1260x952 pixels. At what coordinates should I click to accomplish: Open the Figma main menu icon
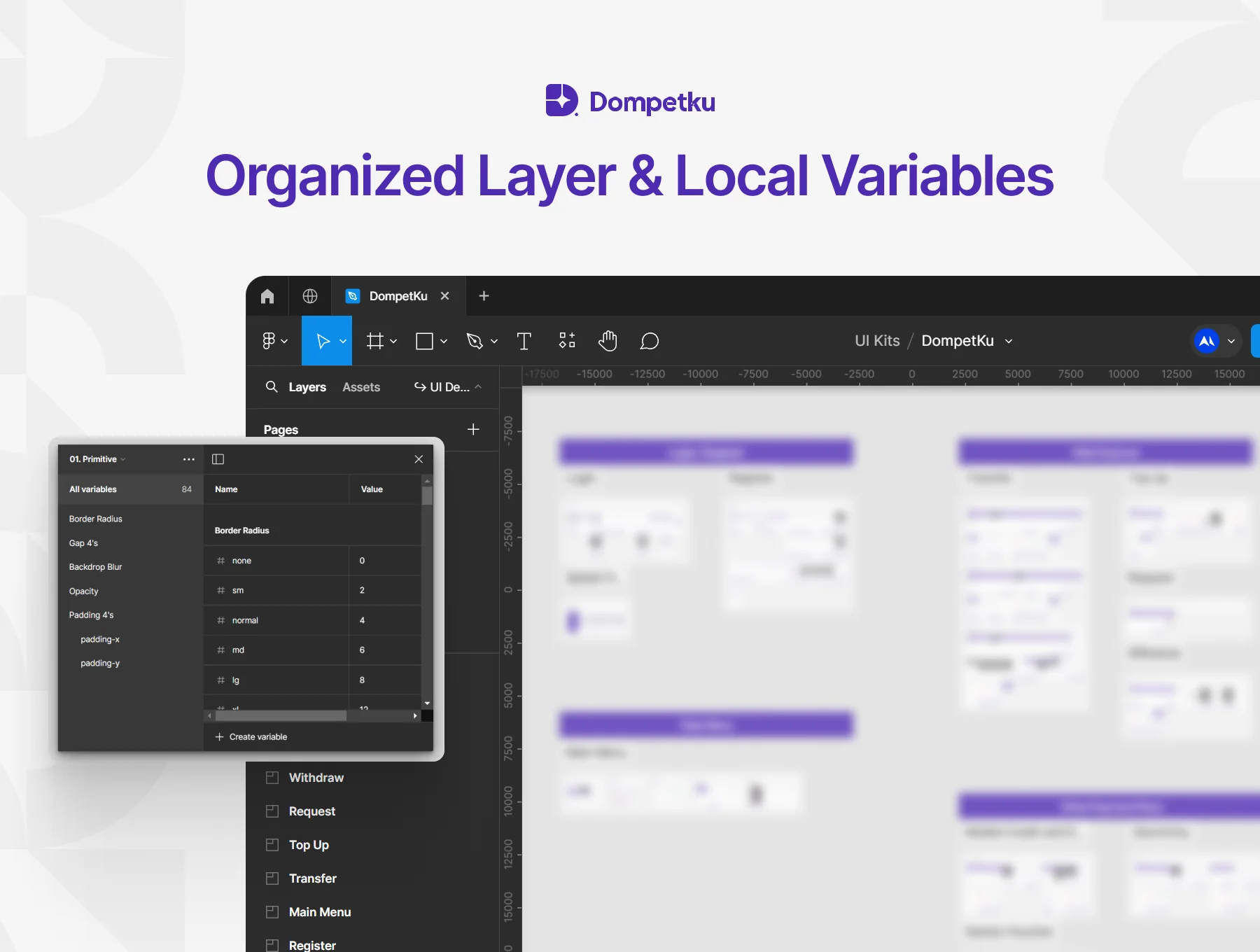(268, 341)
